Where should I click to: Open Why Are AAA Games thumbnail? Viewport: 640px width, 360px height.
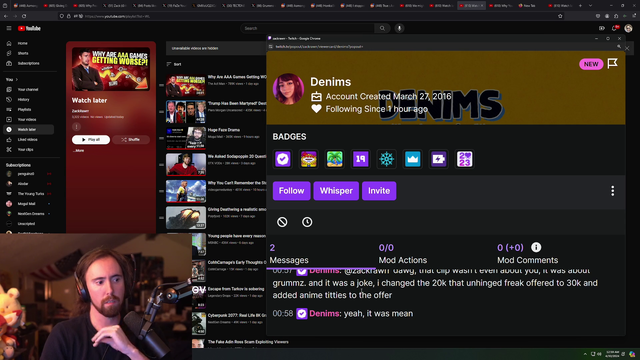(x=186, y=85)
